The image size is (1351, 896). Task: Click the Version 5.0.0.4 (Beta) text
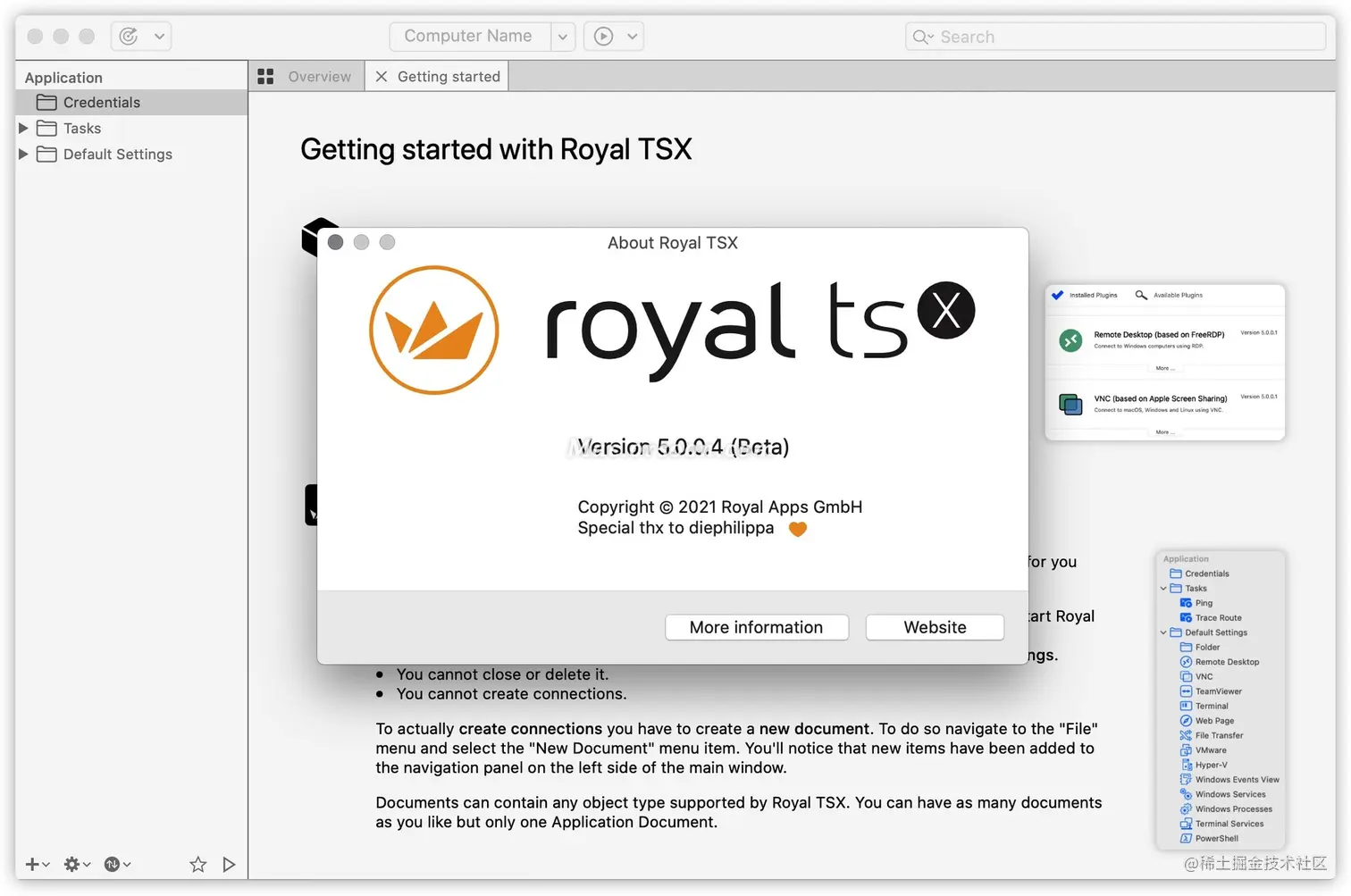tap(683, 447)
